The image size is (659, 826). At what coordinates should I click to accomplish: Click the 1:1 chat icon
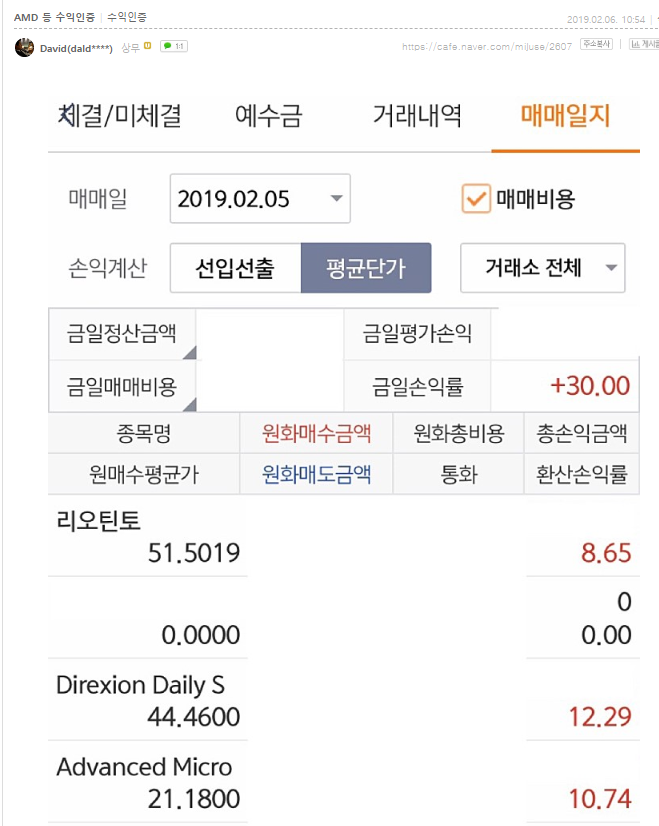pyautogui.click(x=174, y=46)
